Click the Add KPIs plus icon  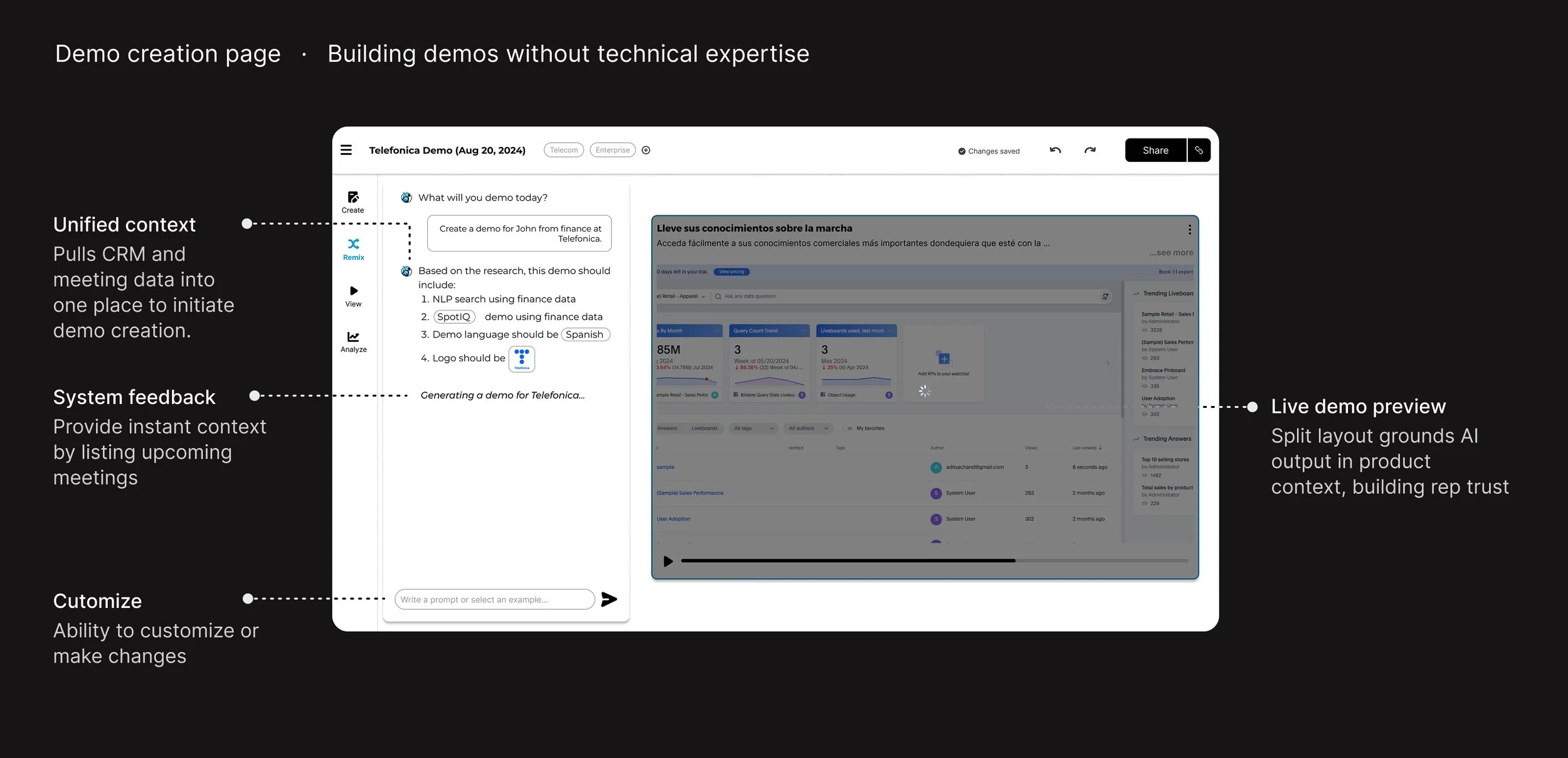click(944, 359)
